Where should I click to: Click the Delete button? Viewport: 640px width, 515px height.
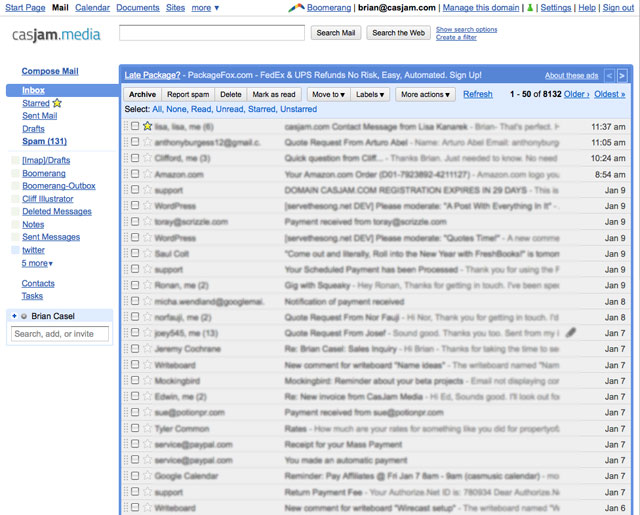pos(231,94)
